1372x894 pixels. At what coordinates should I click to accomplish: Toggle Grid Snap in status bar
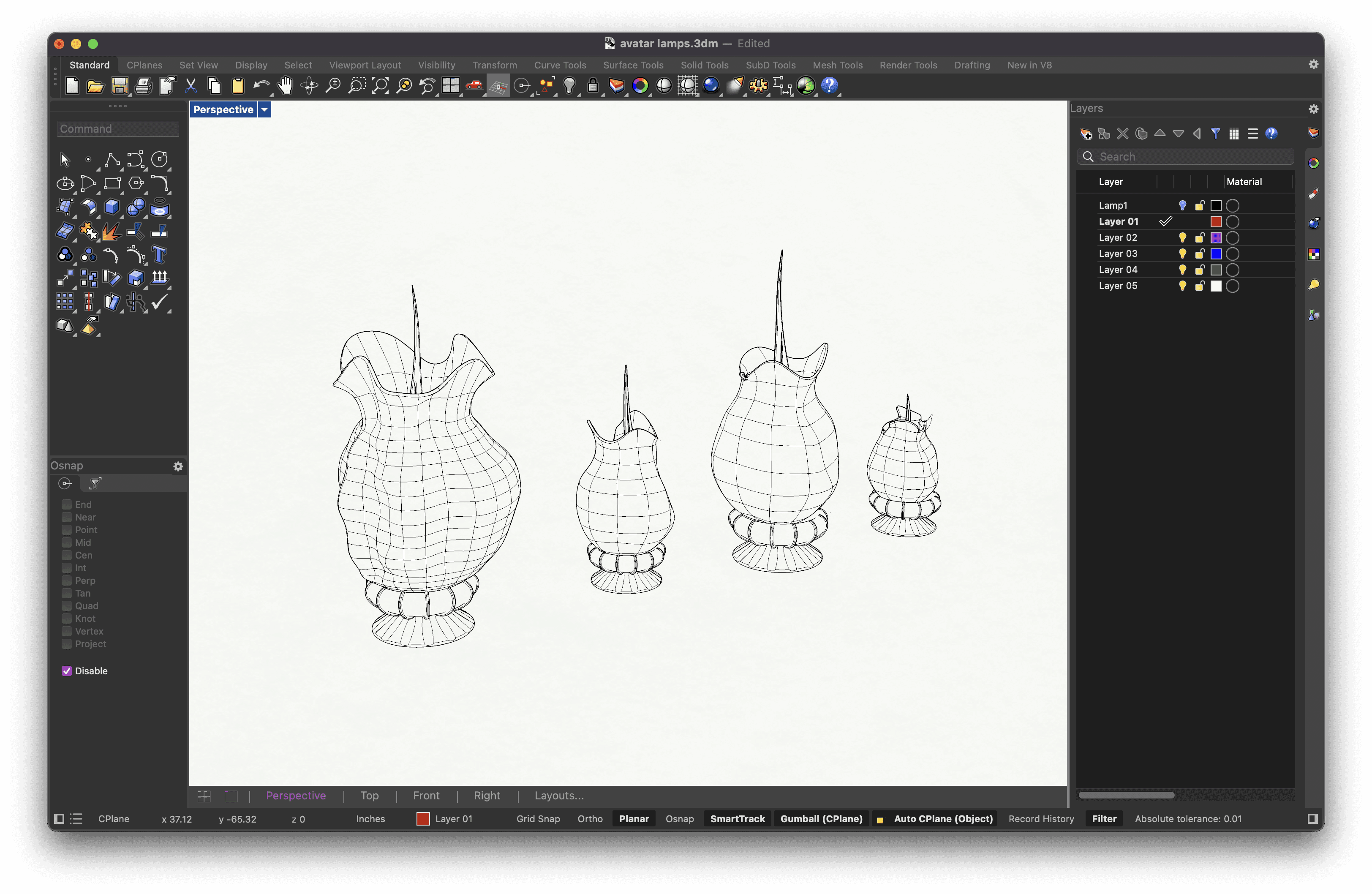[538, 818]
